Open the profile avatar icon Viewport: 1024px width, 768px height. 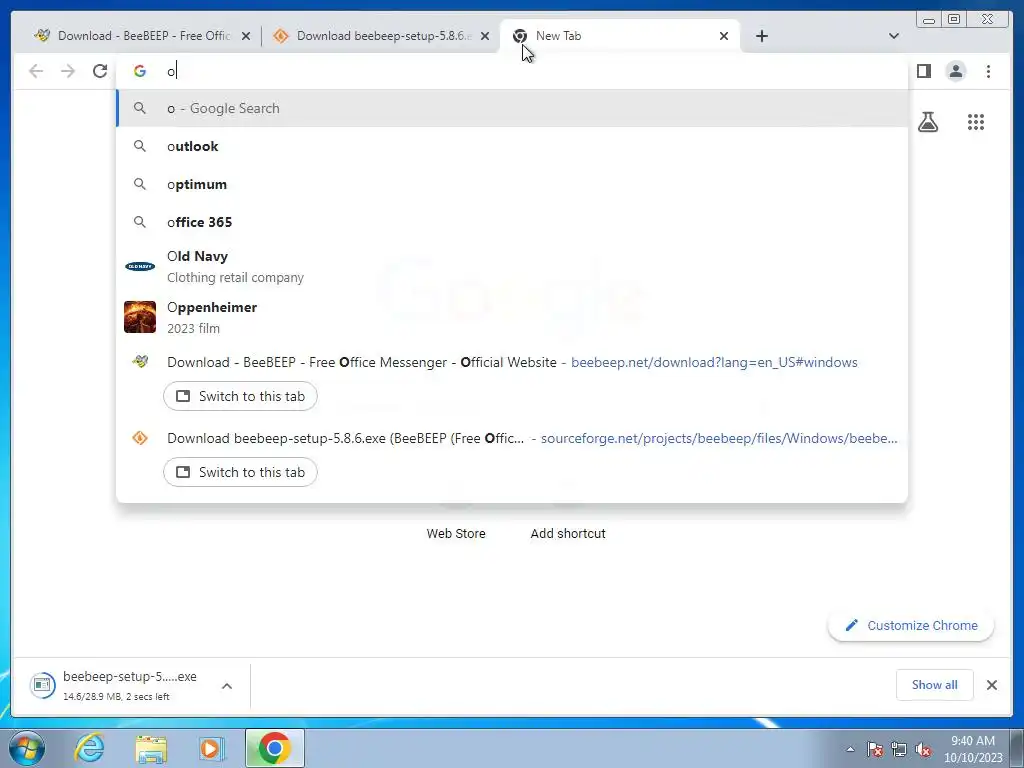955,71
